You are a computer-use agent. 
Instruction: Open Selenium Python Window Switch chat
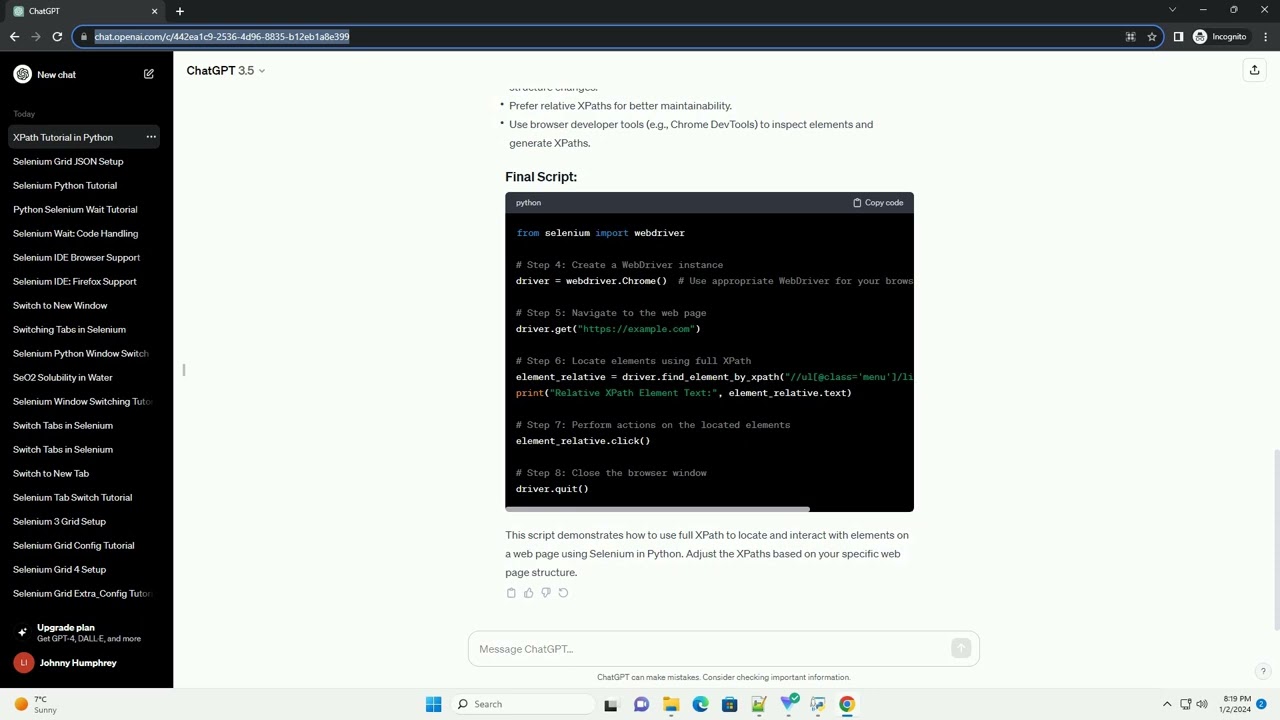pyautogui.click(x=84, y=353)
